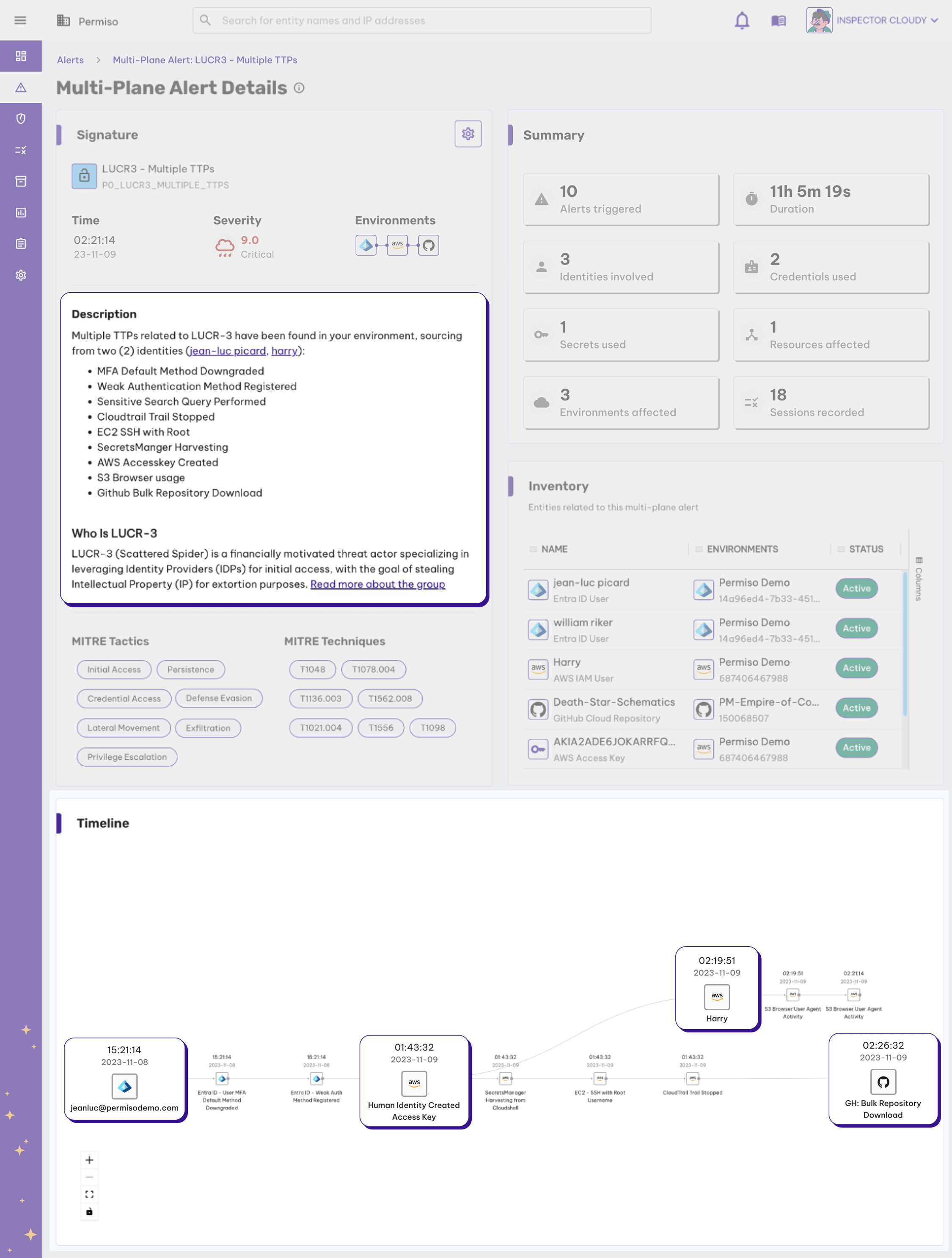The height and width of the screenshot is (1258, 952).
Task: Click the 'Read more about the group' link
Action: click(377, 584)
